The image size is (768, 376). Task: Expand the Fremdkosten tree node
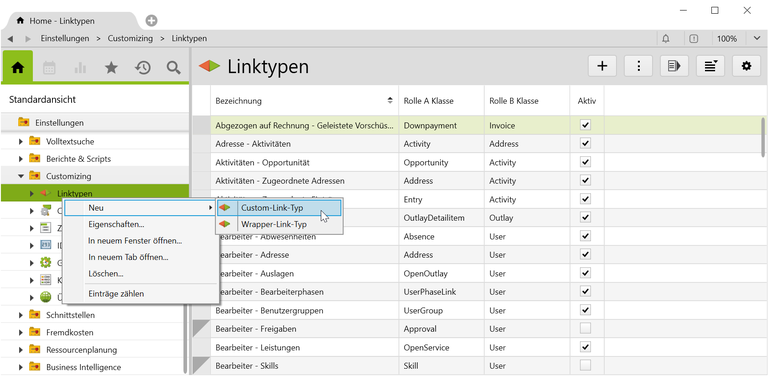click(21, 332)
